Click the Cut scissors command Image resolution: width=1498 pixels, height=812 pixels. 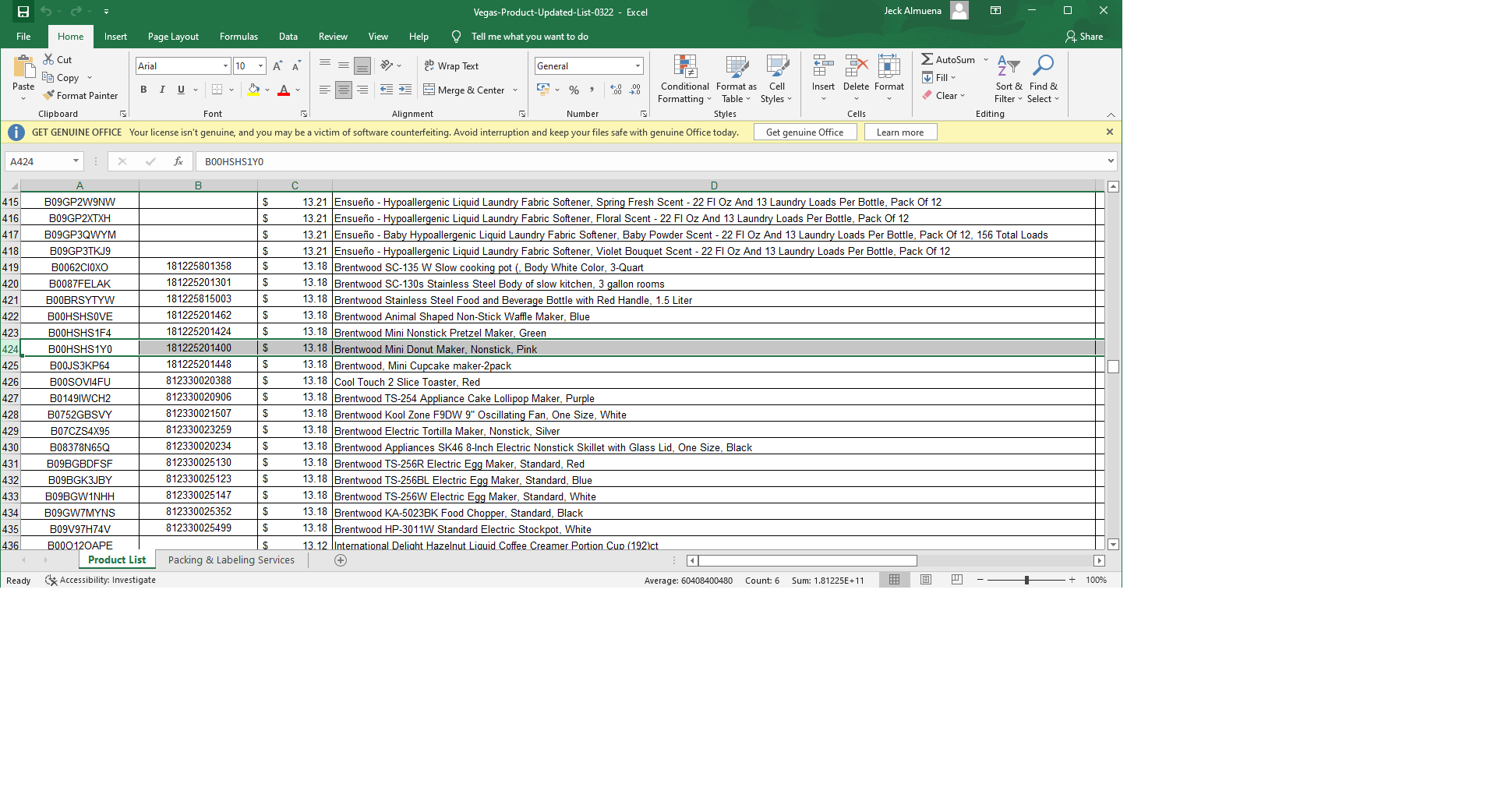click(x=58, y=59)
